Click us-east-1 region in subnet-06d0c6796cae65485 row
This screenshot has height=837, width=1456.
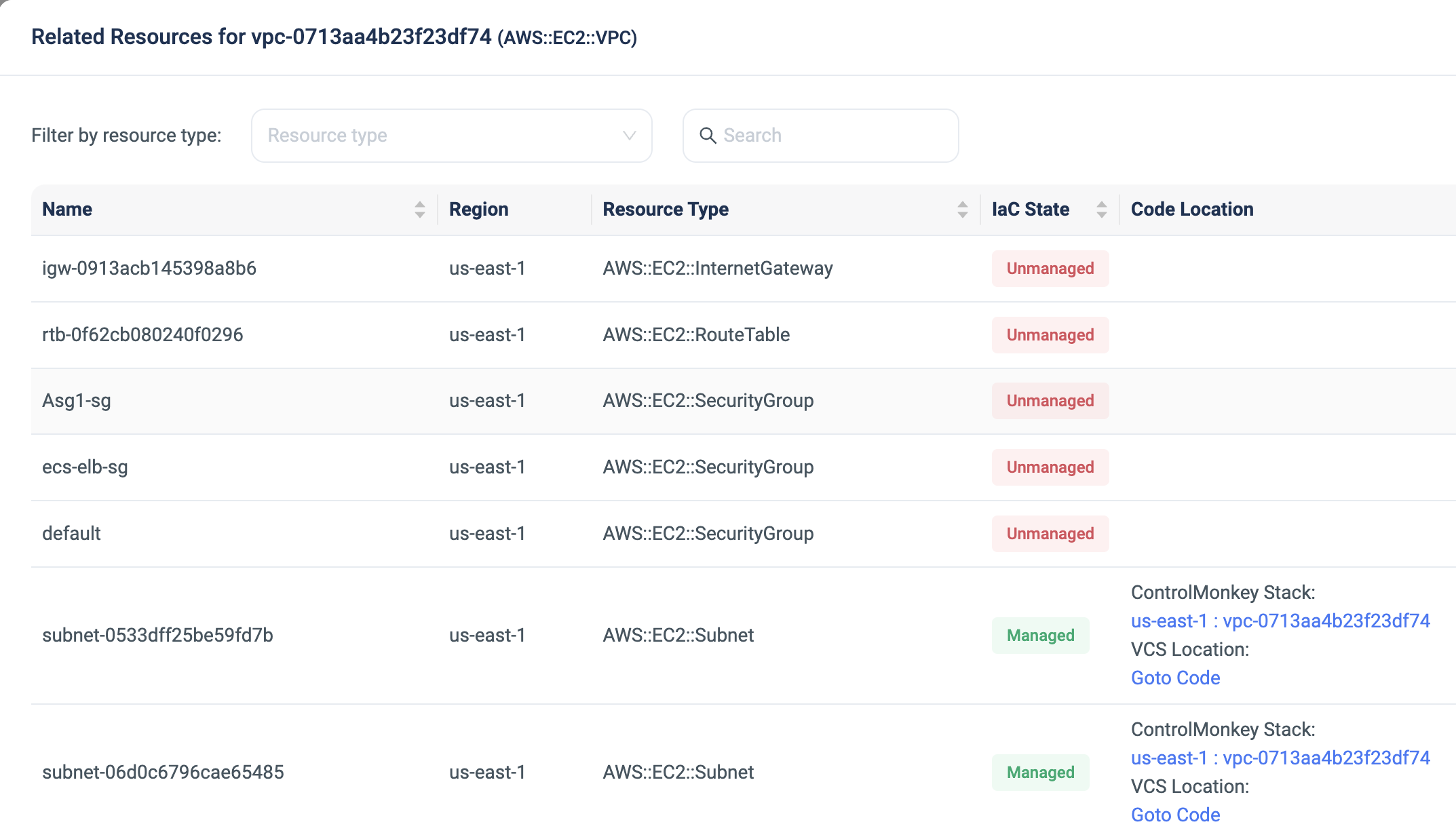487,773
